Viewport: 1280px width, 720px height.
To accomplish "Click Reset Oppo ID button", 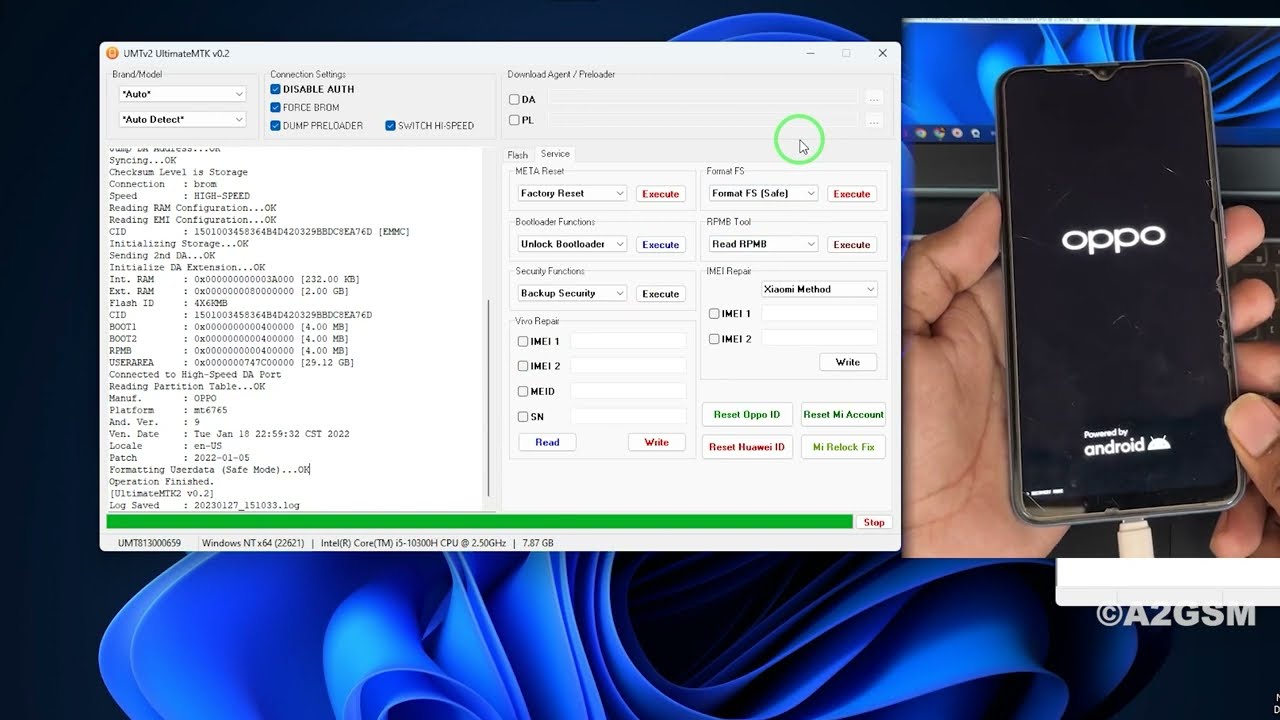I will (x=747, y=414).
